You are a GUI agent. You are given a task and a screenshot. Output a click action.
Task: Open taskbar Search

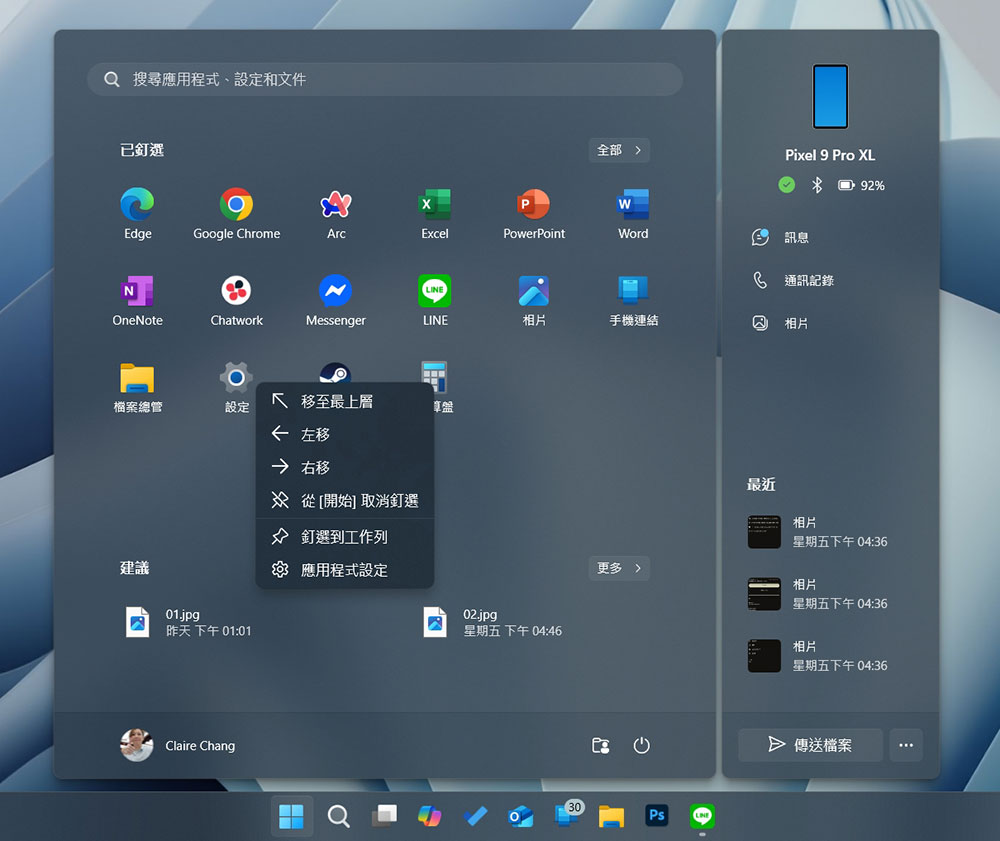(338, 816)
